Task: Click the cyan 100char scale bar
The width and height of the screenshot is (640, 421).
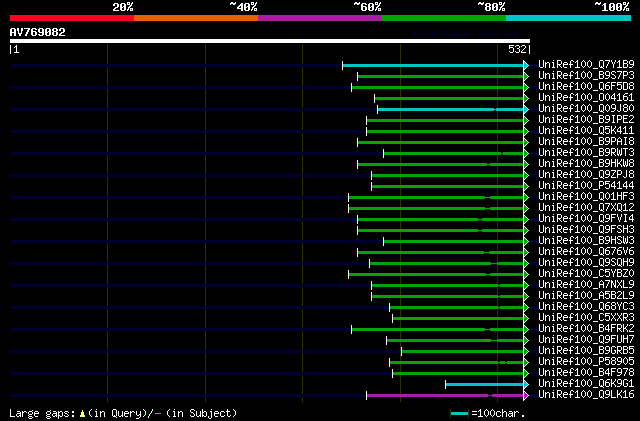Action: pos(459,414)
